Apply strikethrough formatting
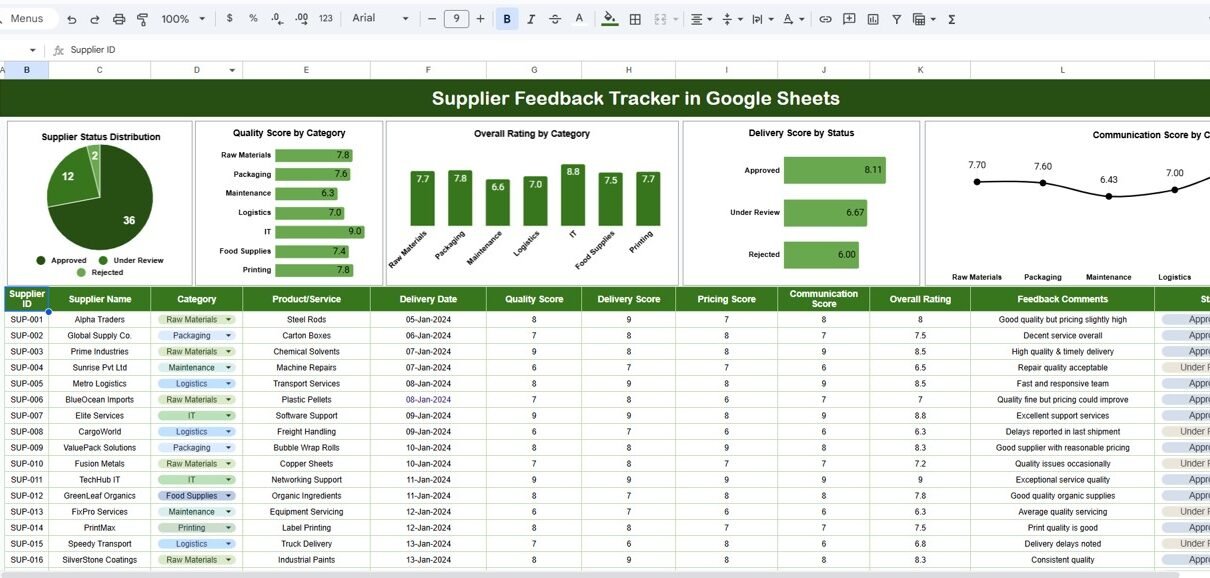This screenshot has height=578, width=1210. coord(555,19)
